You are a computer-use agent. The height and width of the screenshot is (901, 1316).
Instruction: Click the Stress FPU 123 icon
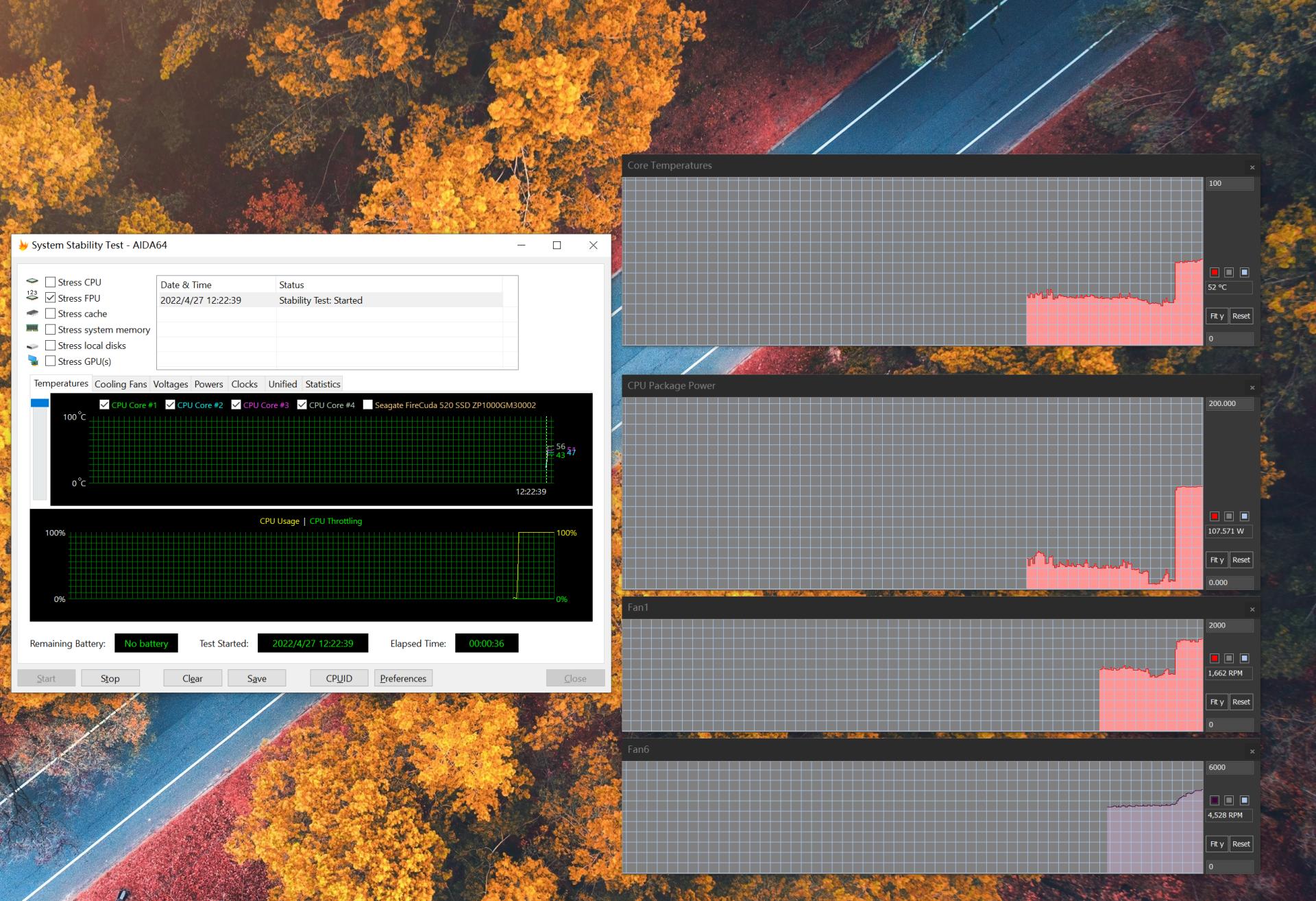click(32, 298)
